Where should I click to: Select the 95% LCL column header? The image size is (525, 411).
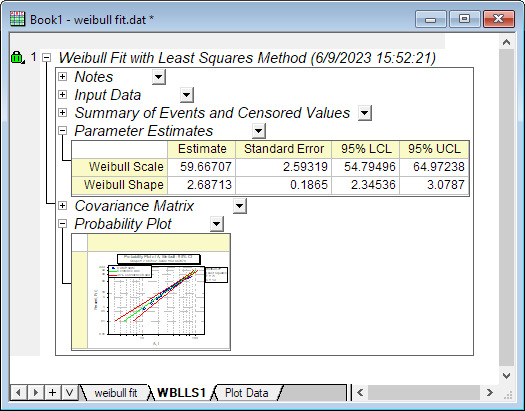point(366,149)
